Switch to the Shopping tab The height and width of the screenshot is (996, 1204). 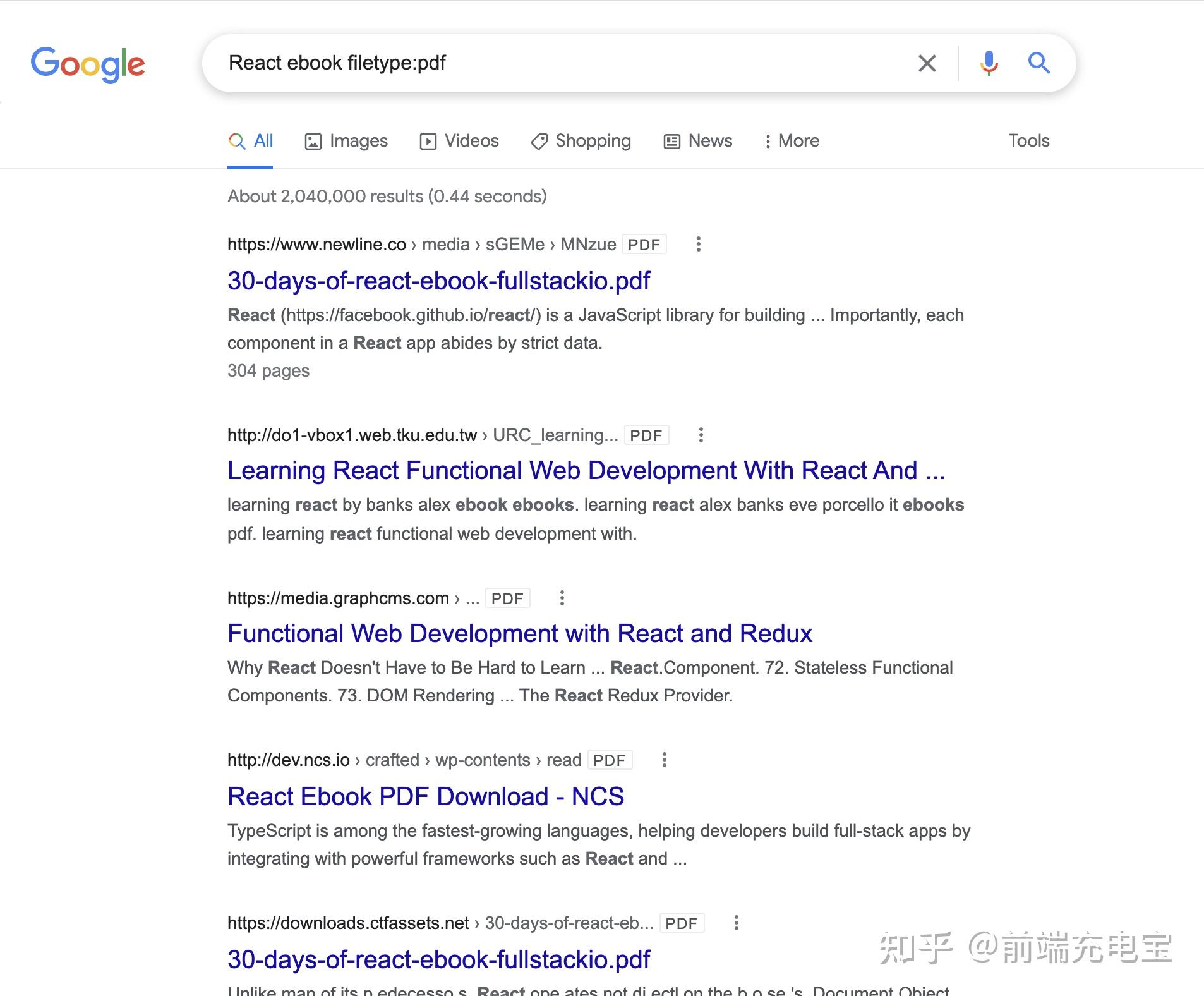pyautogui.click(x=581, y=141)
